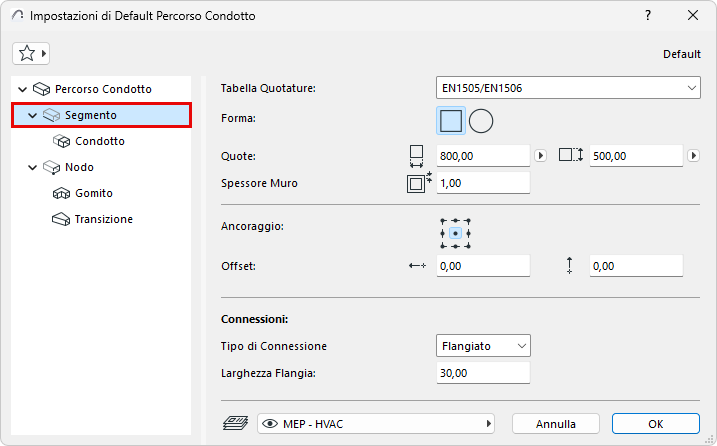
Task: Expand the favorites popup arrow
Action: (44, 54)
